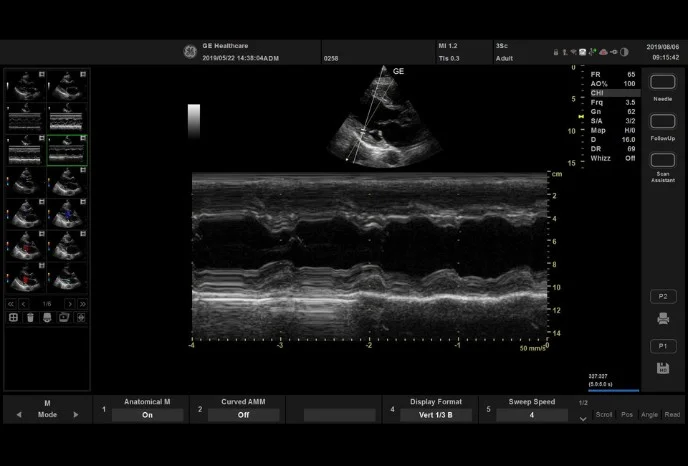Toggle Curved AMM Off setting
The height and width of the screenshot is (466, 688).
tap(243, 414)
